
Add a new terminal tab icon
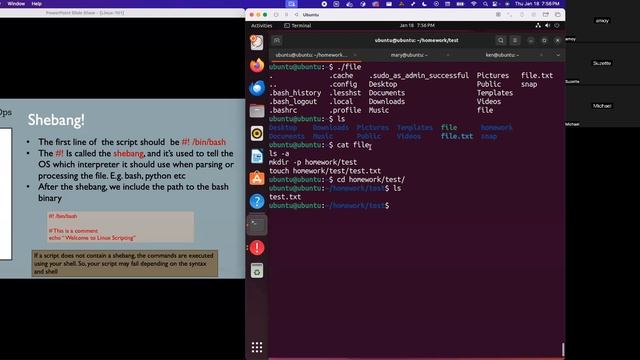276,40
